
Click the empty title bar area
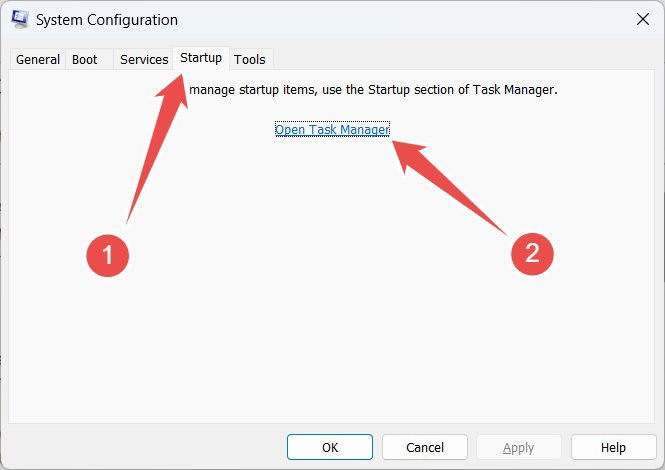[x=403, y=19]
